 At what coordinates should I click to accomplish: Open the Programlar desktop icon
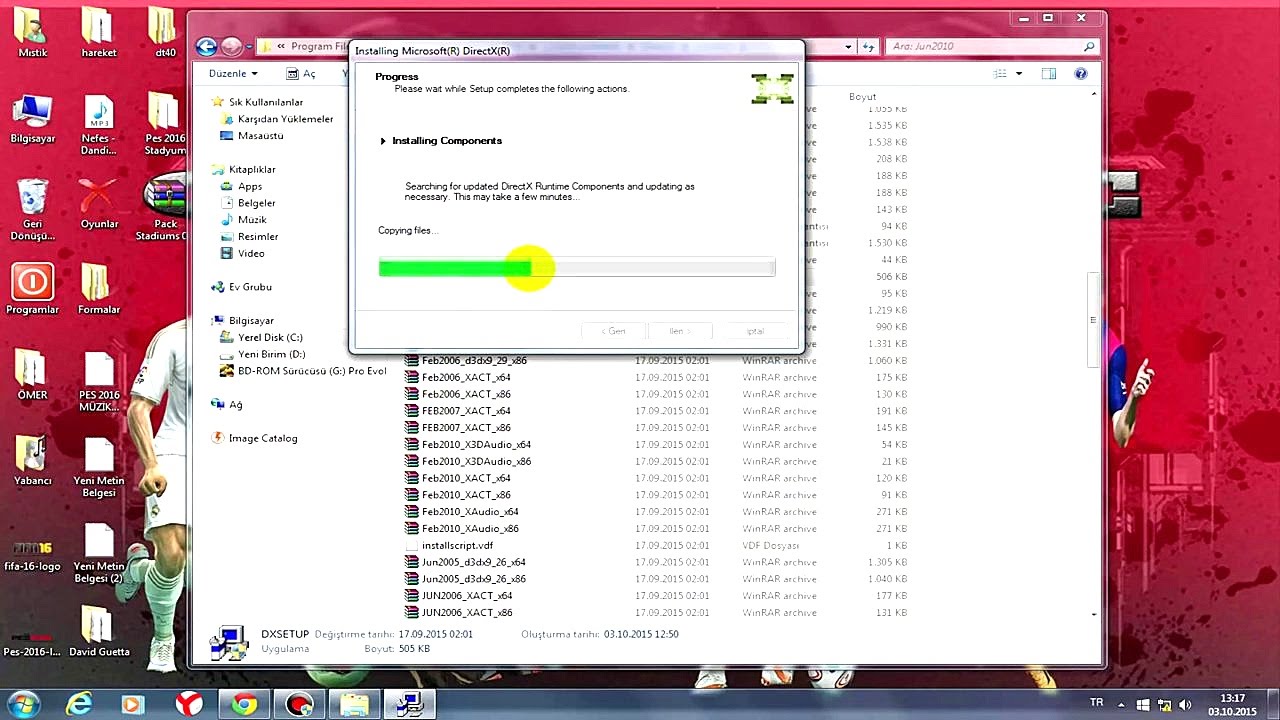tap(32, 289)
